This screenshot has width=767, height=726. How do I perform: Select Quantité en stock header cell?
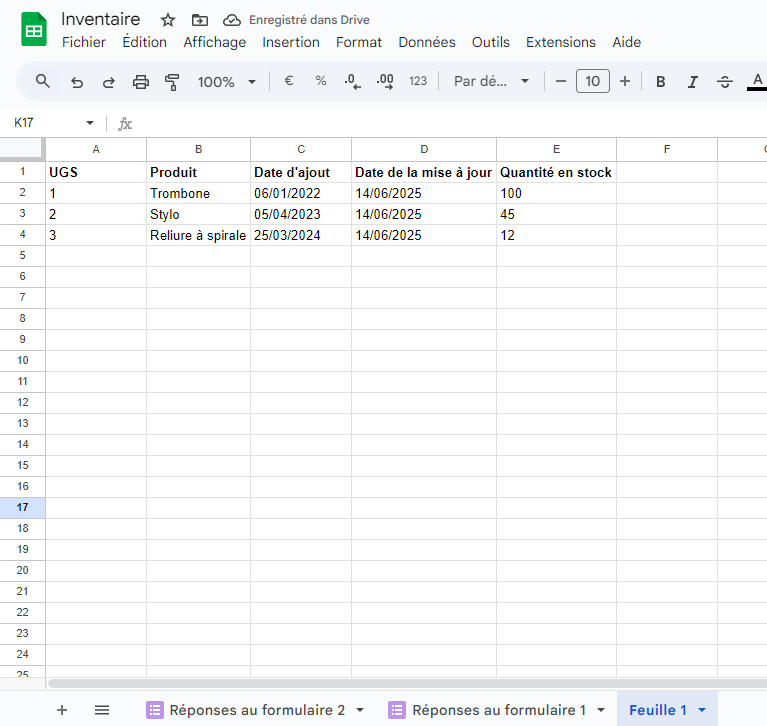tap(556, 172)
